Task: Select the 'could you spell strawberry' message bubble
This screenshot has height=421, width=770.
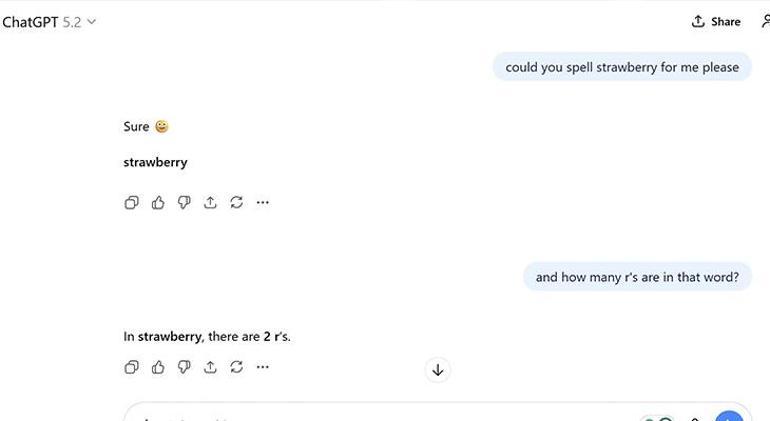Action: [x=621, y=67]
